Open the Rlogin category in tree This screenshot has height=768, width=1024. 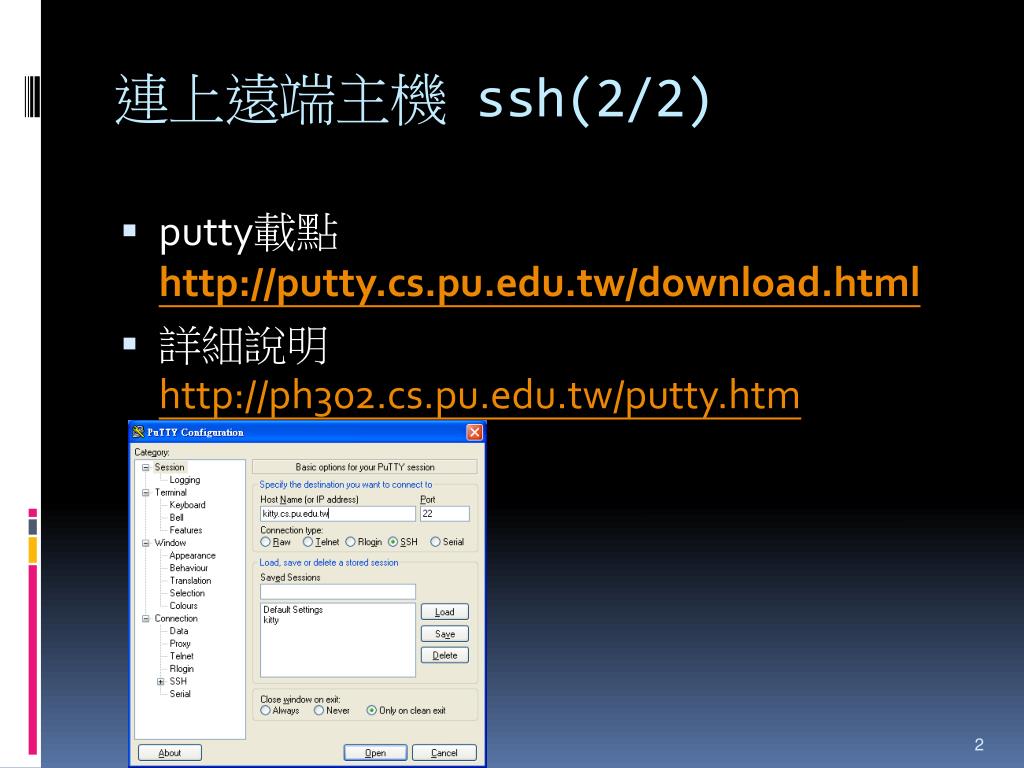[x=182, y=669]
